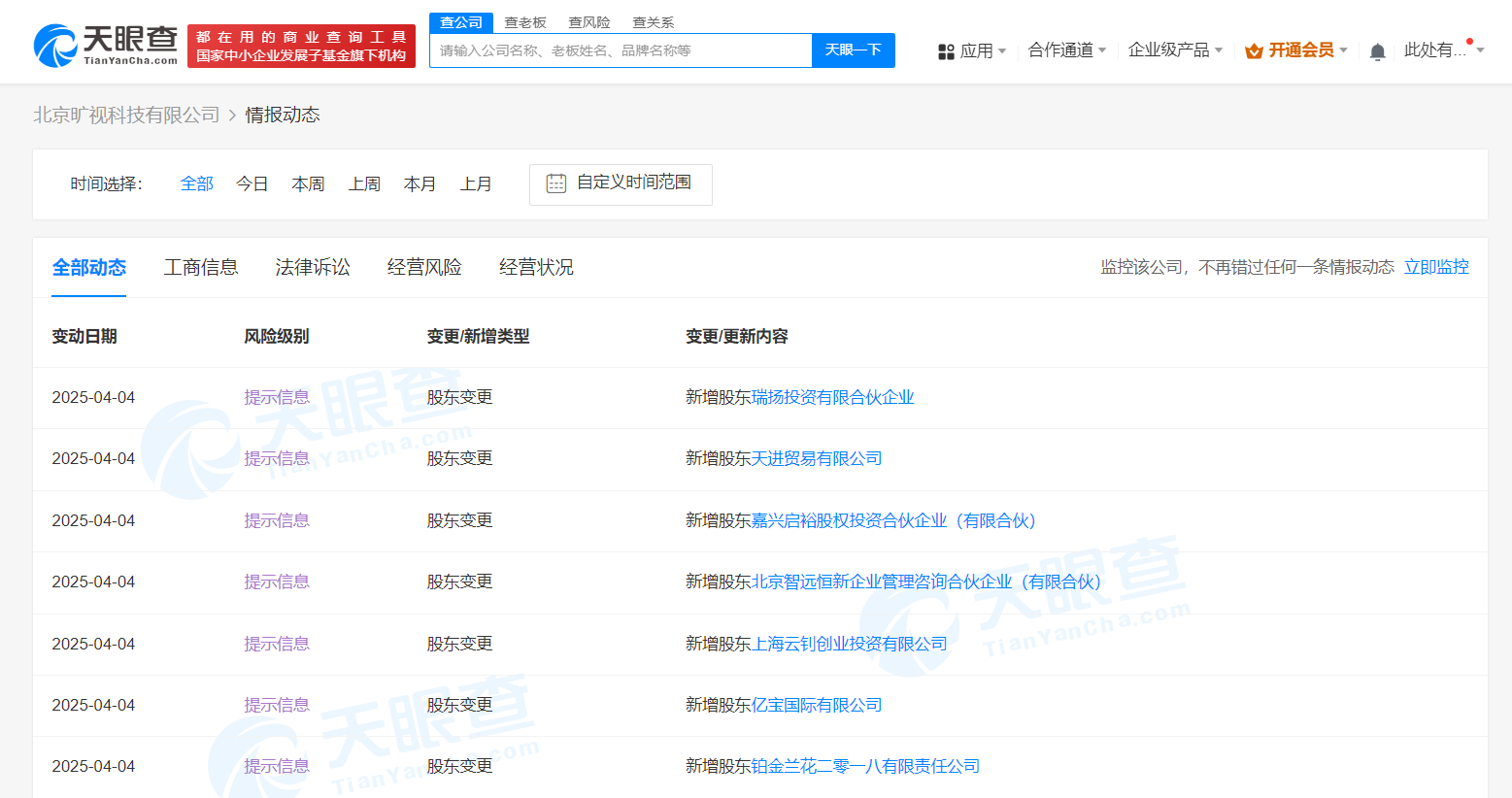The image size is (1512, 798).
Task: Click the crown icon next to 开通会员
Action: pyautogui.click(x=1254, y=50)
